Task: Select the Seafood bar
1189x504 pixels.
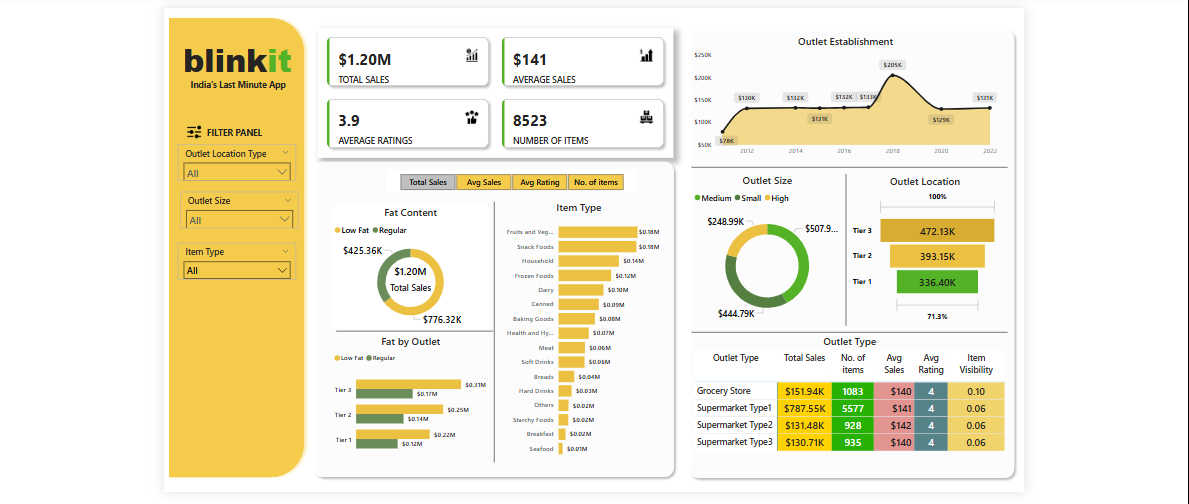Action: click(x=560, y=449)
